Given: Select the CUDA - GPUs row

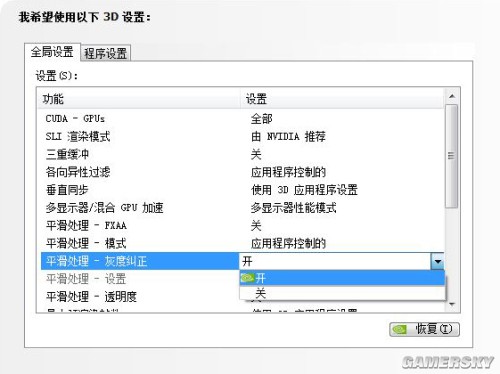Looking at the screenshot, I should (x=242, y=119).
